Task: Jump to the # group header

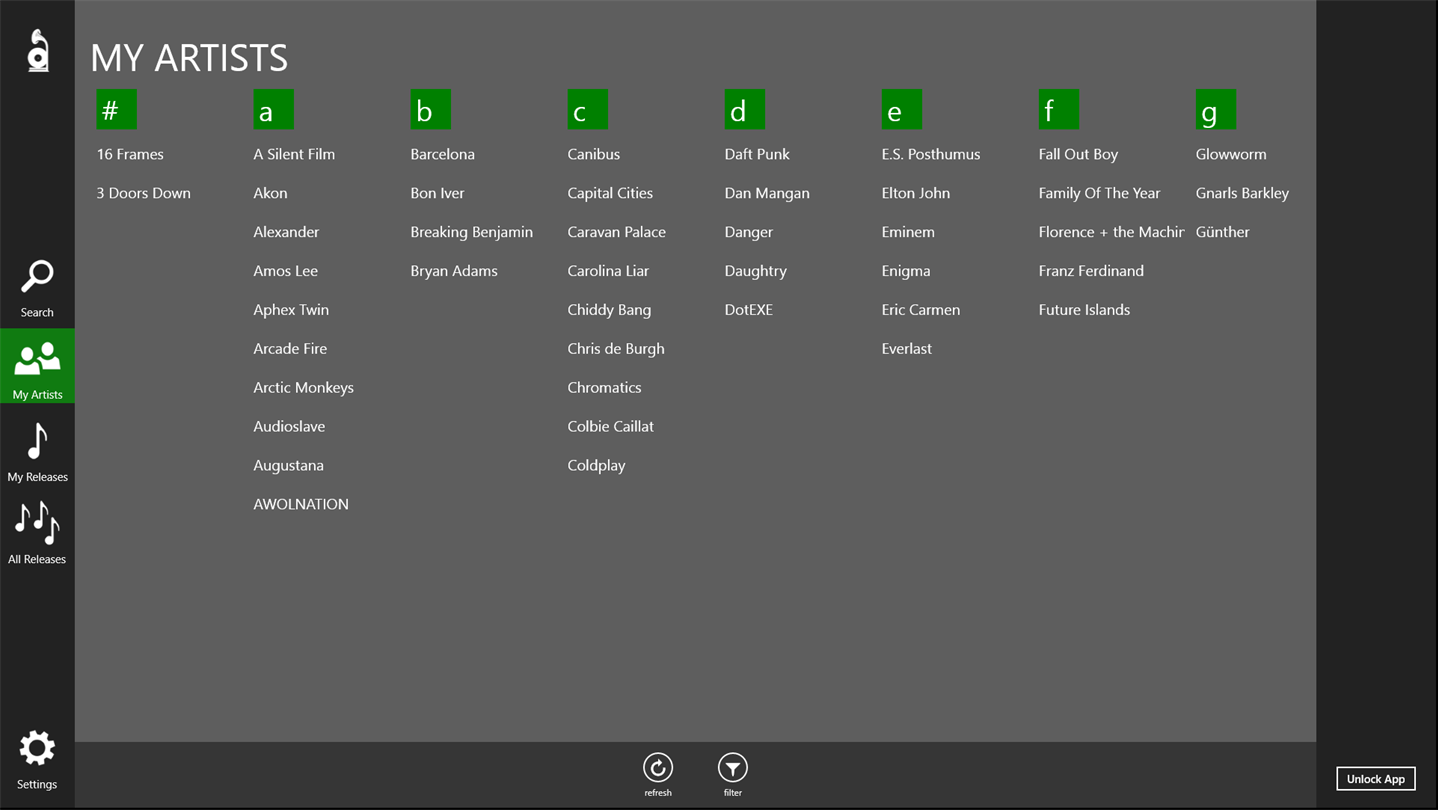Action: [x=117, y=110]
